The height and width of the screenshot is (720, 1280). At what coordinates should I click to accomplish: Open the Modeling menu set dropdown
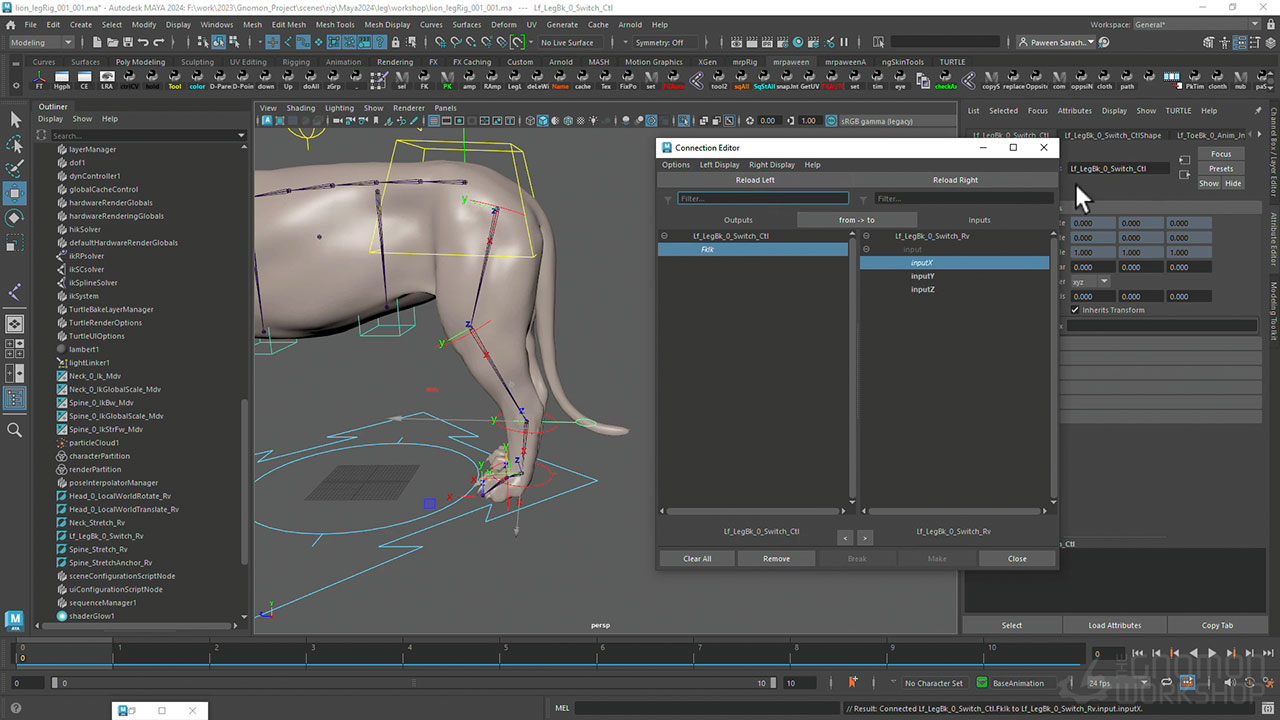pyautogui.click(x=41, y=42)
